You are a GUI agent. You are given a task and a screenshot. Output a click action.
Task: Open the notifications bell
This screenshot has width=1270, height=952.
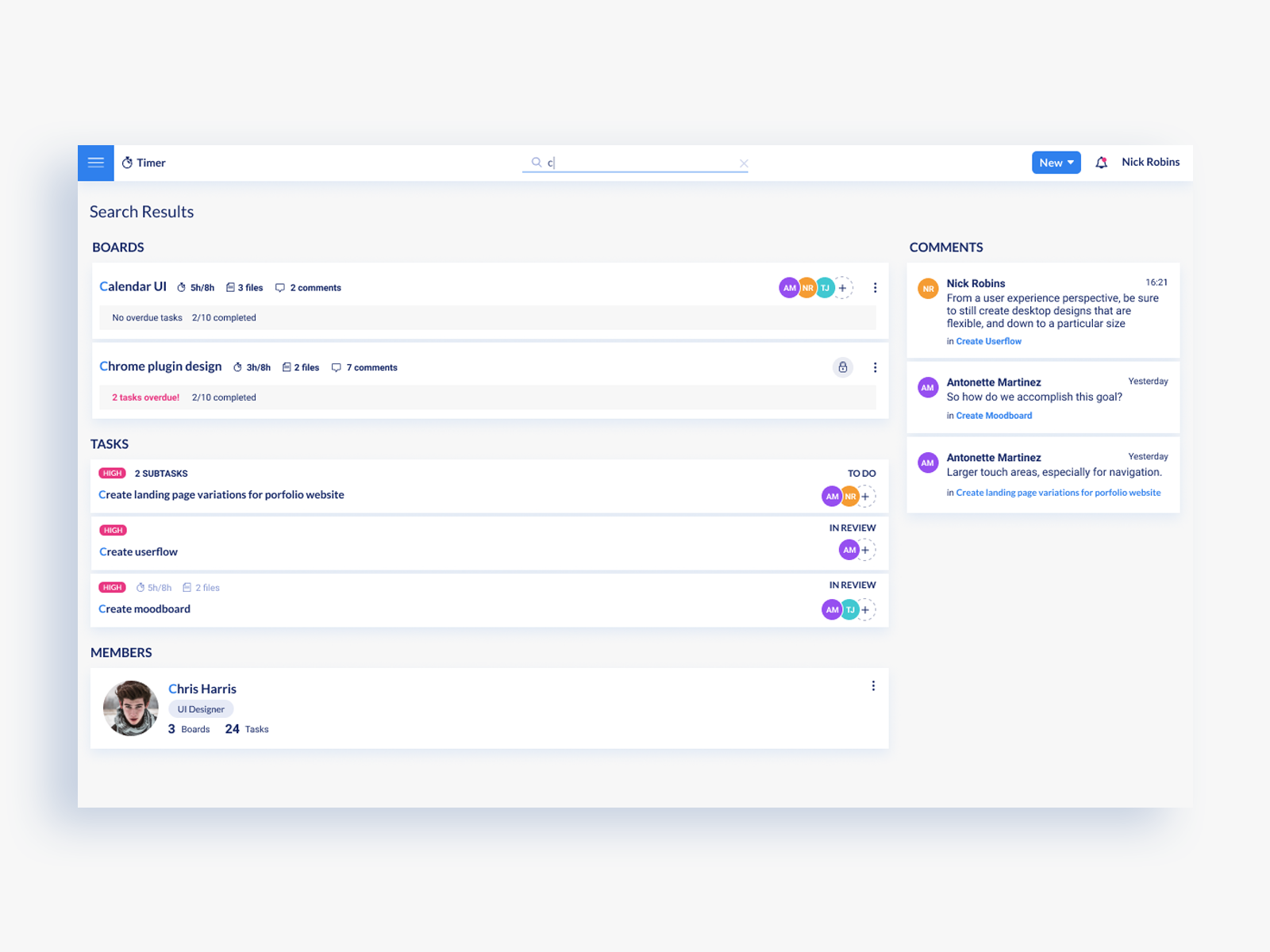coord(1102,162)
